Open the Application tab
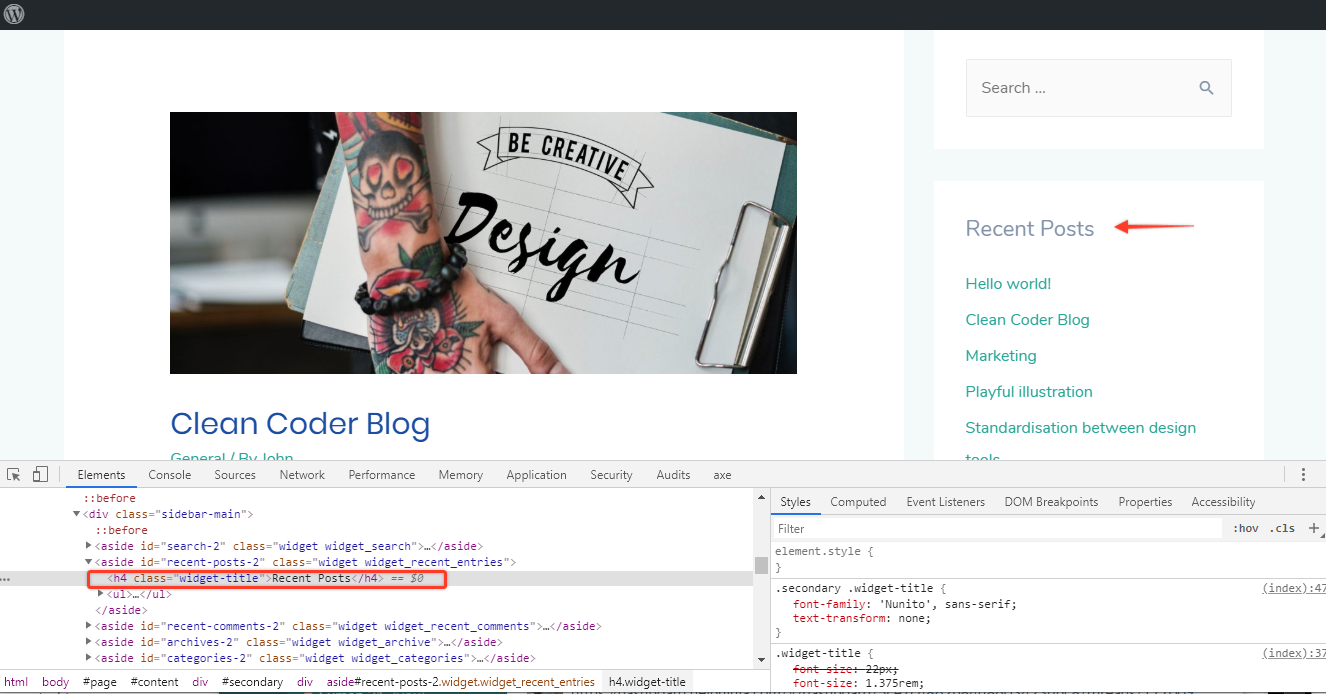The image size is (1326, 694). 536,475
